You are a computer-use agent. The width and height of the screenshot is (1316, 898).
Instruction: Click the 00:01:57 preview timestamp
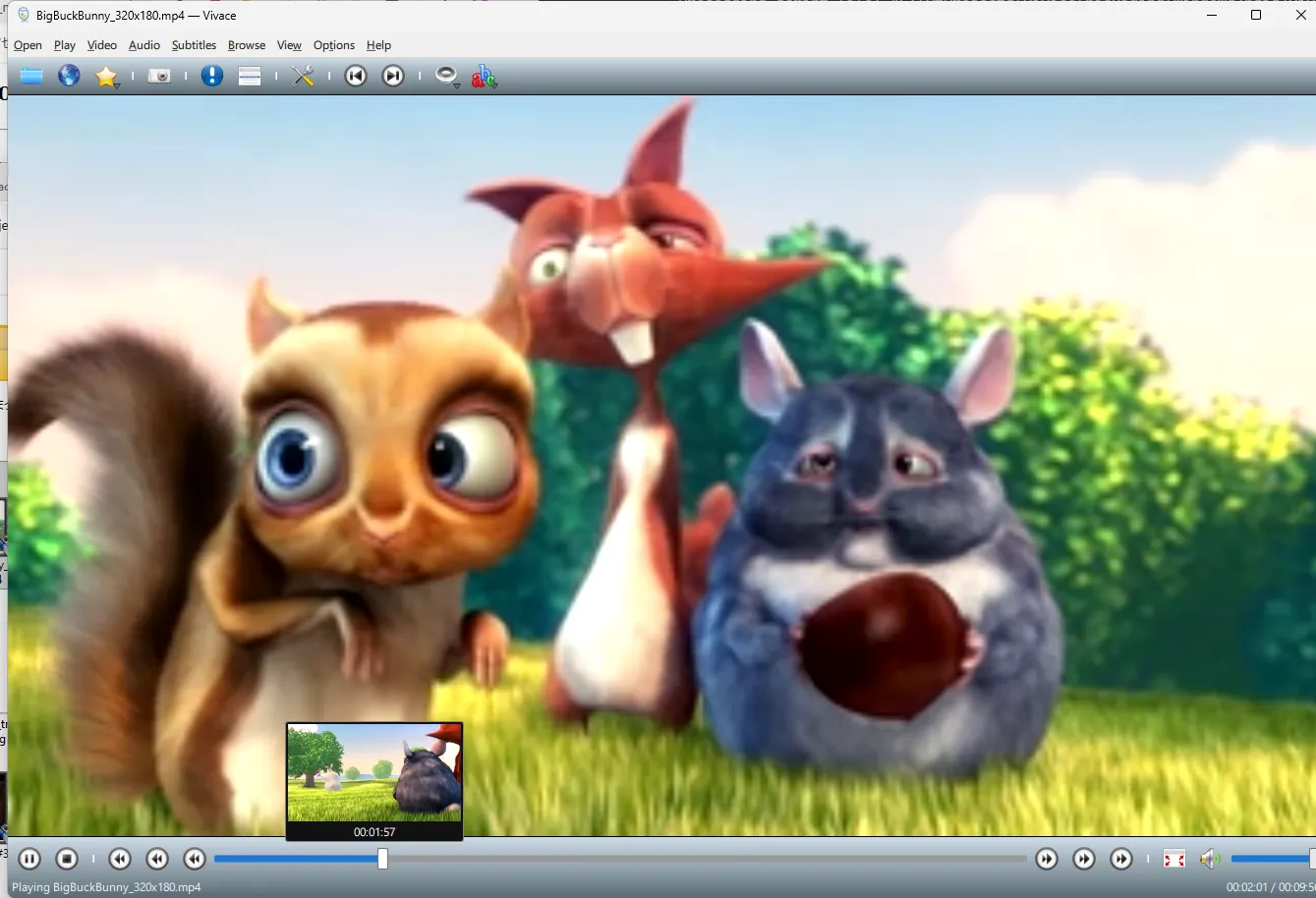click(374, 832)
